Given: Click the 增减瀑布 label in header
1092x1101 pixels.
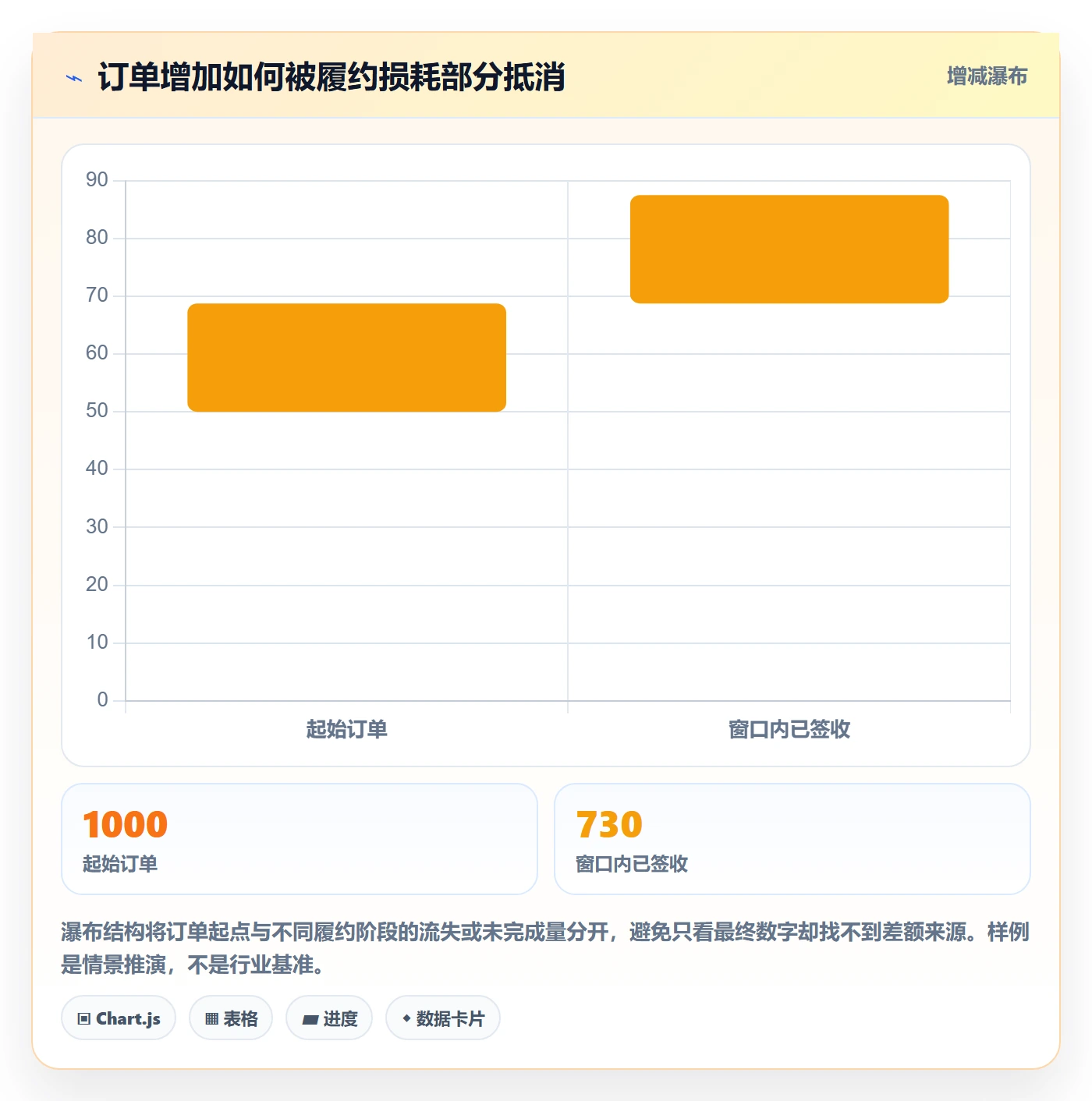Looking at the screenshot, I should pos(987,76).
